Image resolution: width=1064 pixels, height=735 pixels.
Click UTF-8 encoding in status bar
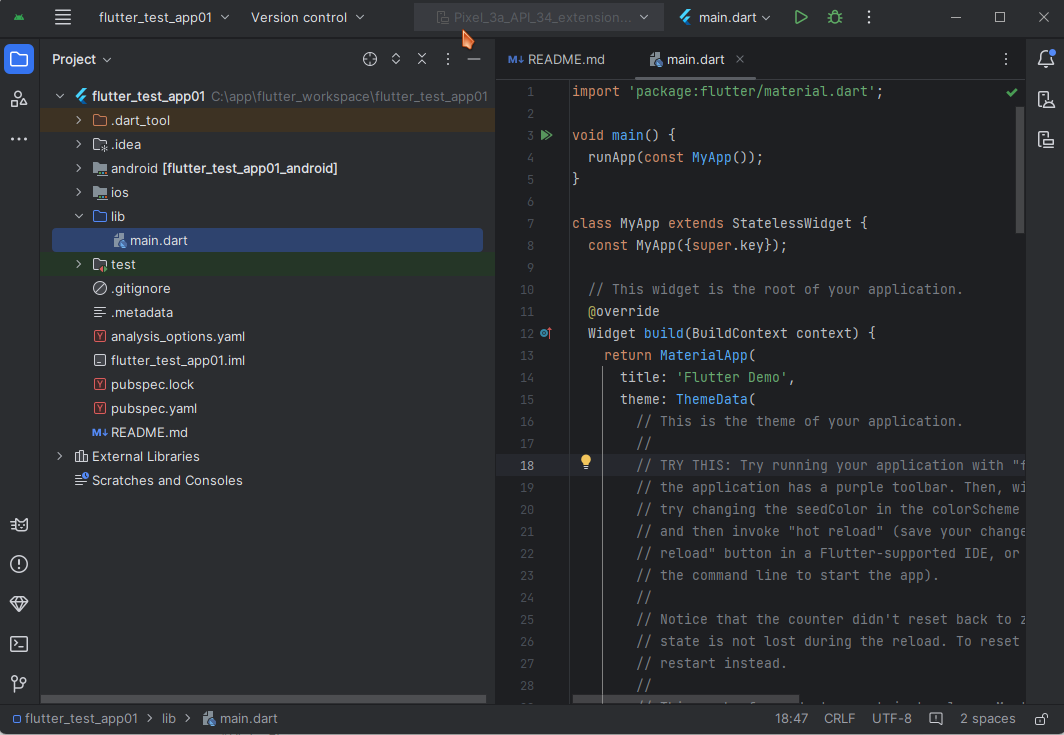(892, 718)
